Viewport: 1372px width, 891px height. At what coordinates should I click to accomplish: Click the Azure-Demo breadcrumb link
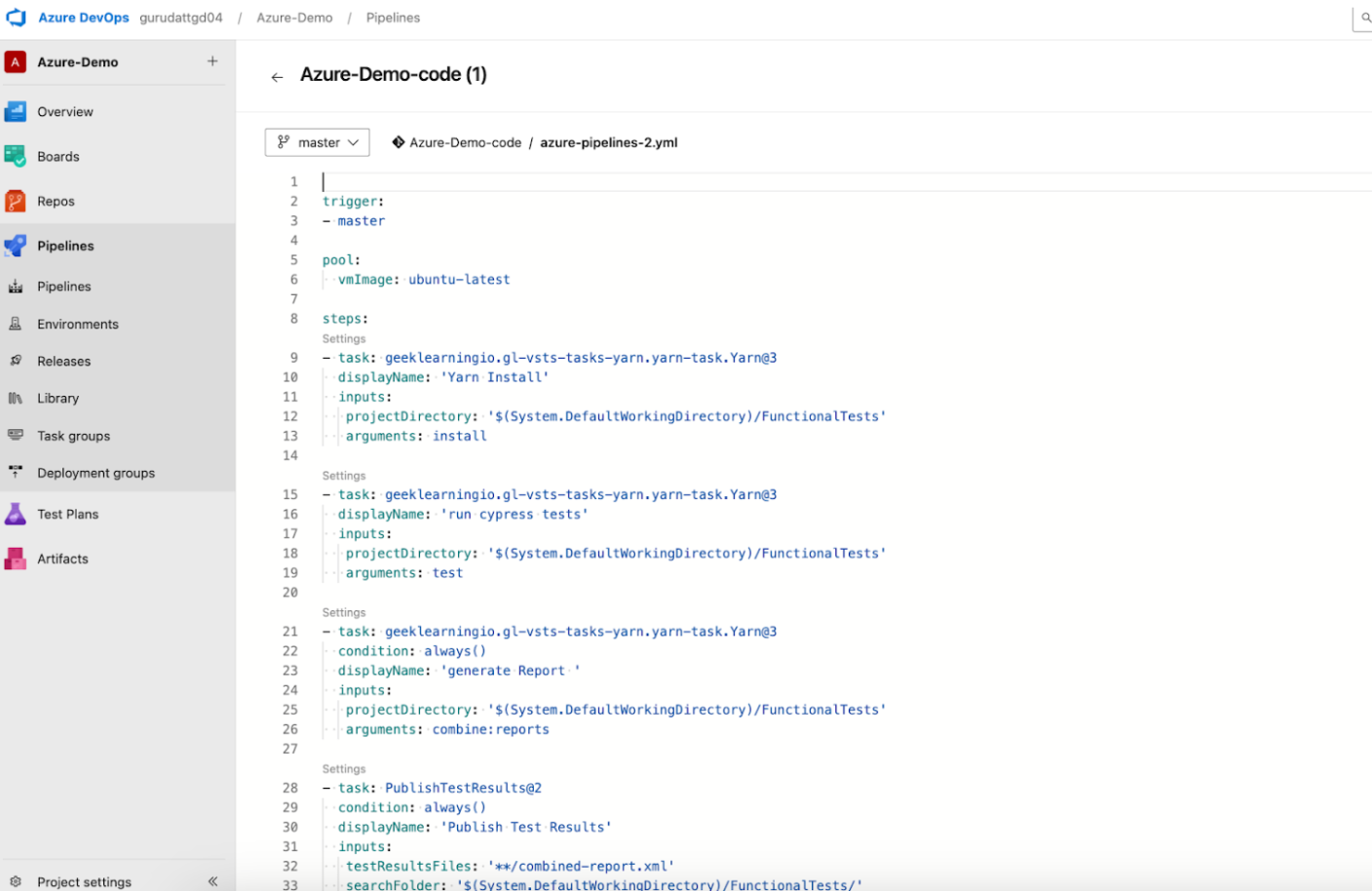pos(294,18)
